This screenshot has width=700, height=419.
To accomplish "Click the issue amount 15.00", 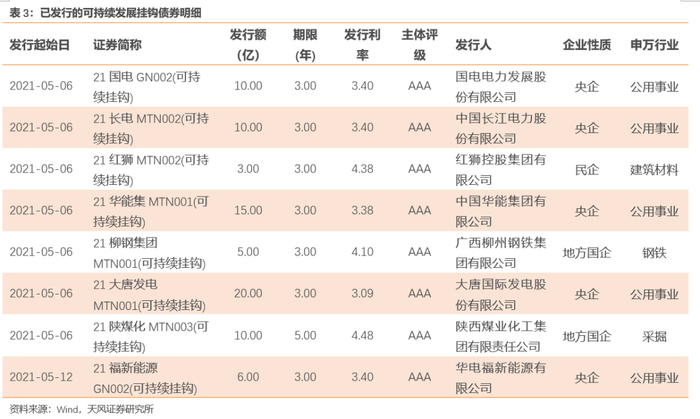I will (x=248, y=210).
